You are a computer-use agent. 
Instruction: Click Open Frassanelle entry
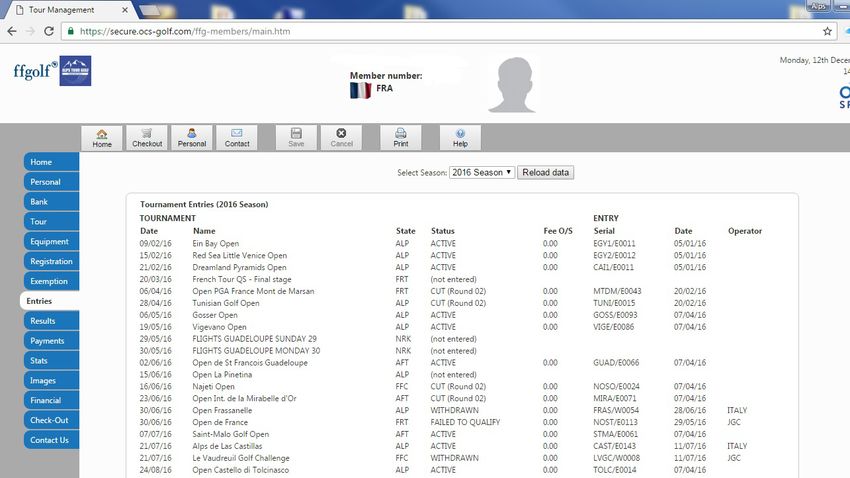tap(222, 410)
